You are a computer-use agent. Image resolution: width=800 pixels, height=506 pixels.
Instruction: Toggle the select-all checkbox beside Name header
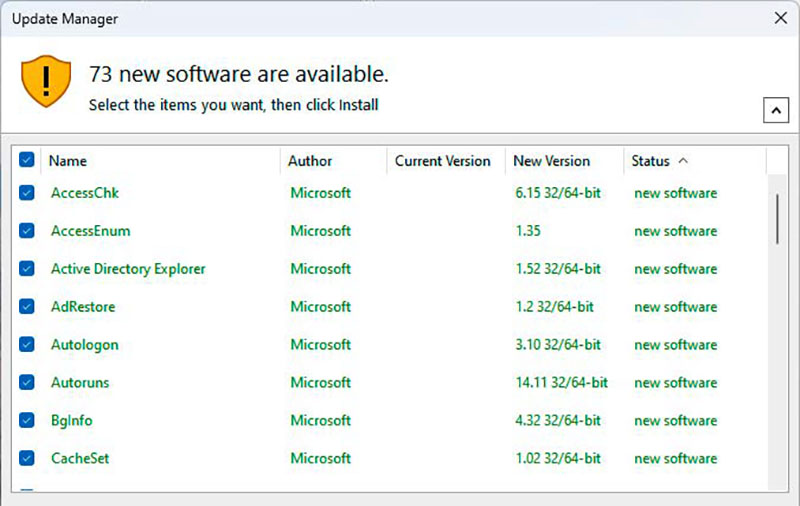tap(27, 160)
